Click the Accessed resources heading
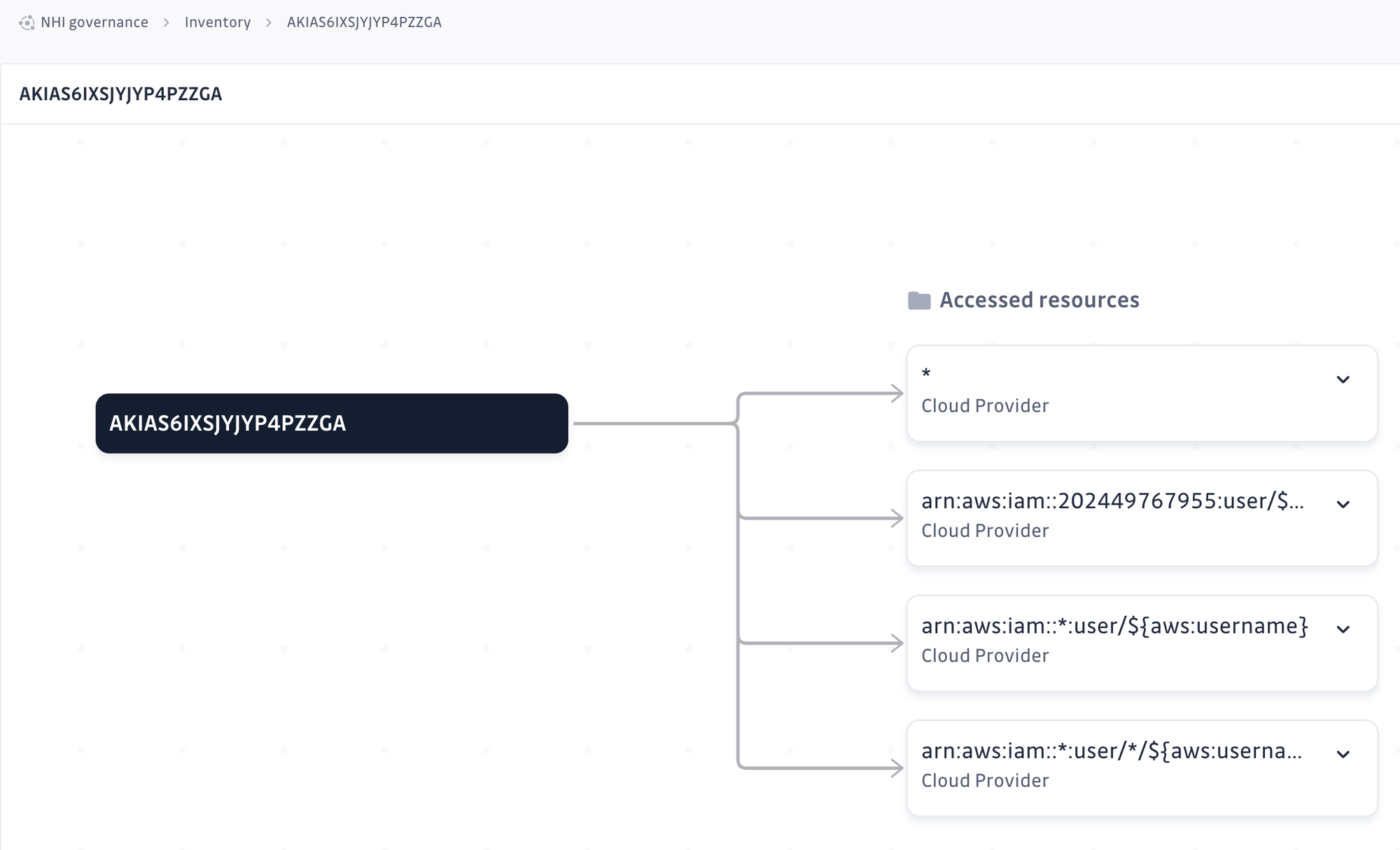Viewport: 1400px width, 850px height. point(1039,300)
